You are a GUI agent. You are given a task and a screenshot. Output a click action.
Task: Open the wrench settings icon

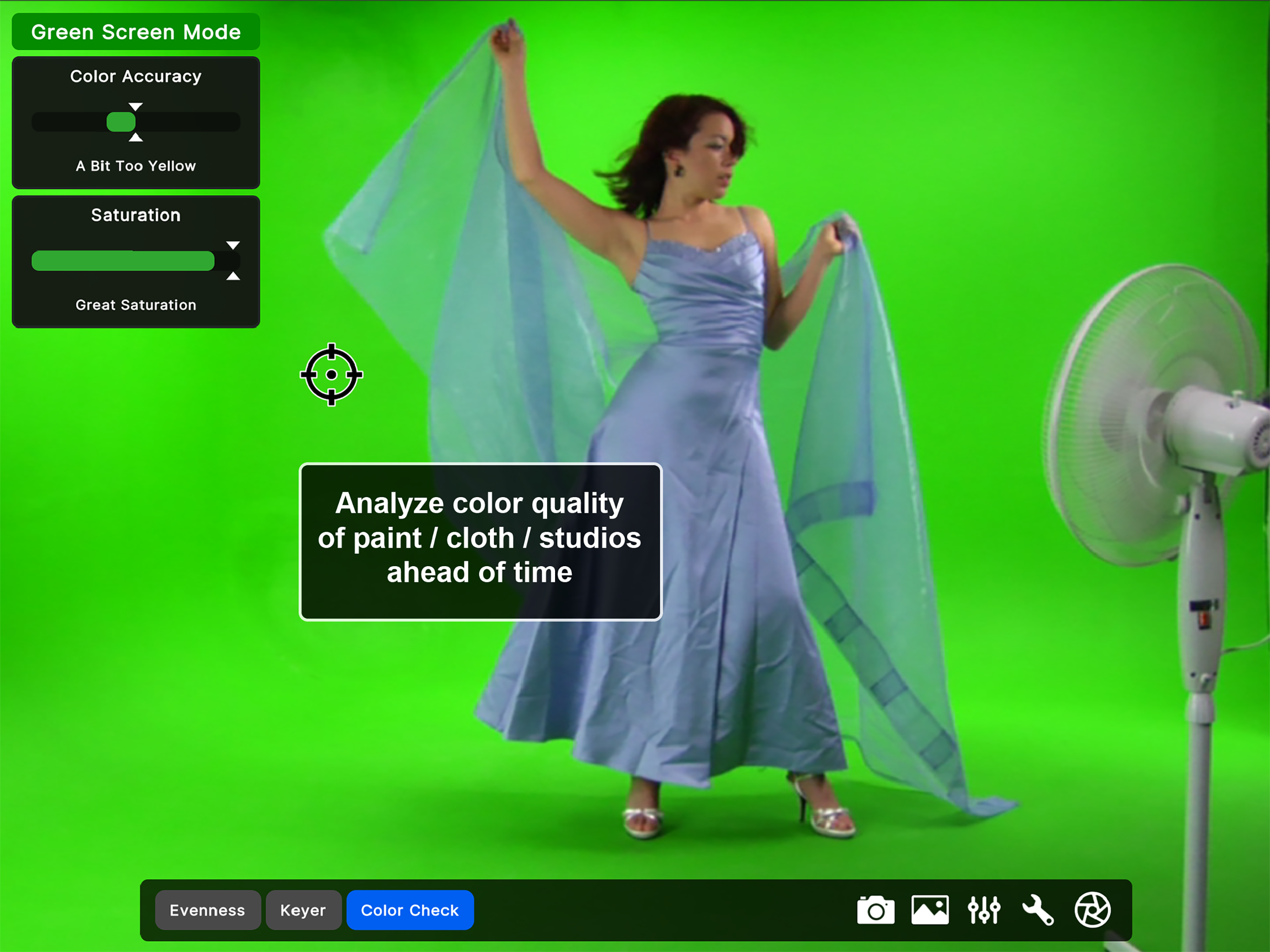[x=1038, y=910]
